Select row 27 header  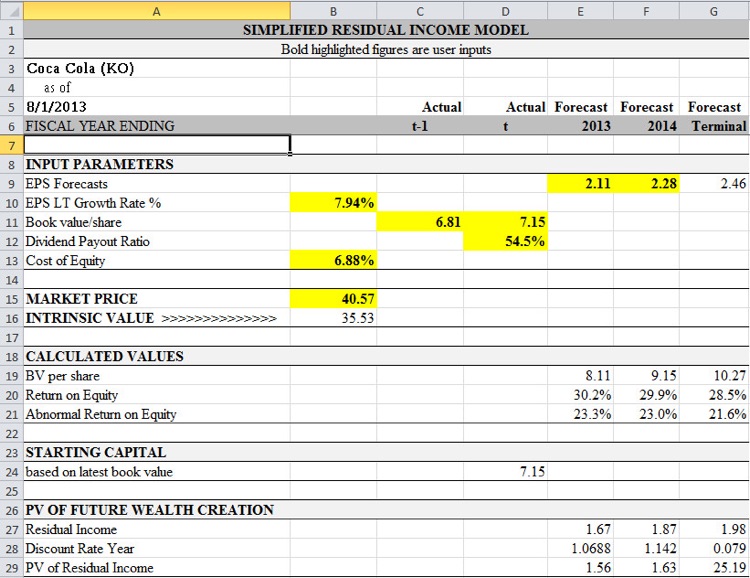click(11, 529)
